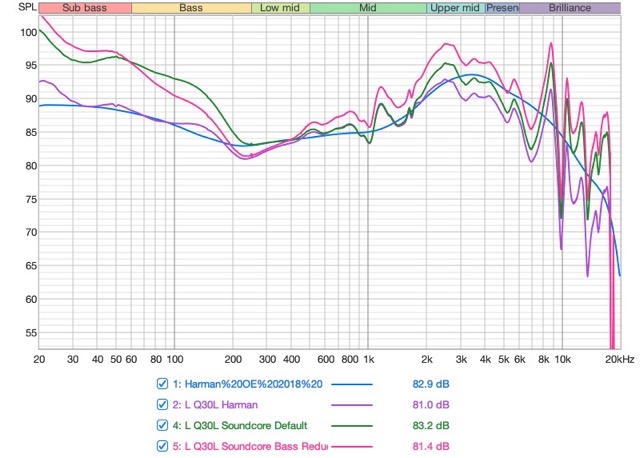Click the pink Bass Reducer line swatch
Screen dimensions: 640x458
(352, 447)
